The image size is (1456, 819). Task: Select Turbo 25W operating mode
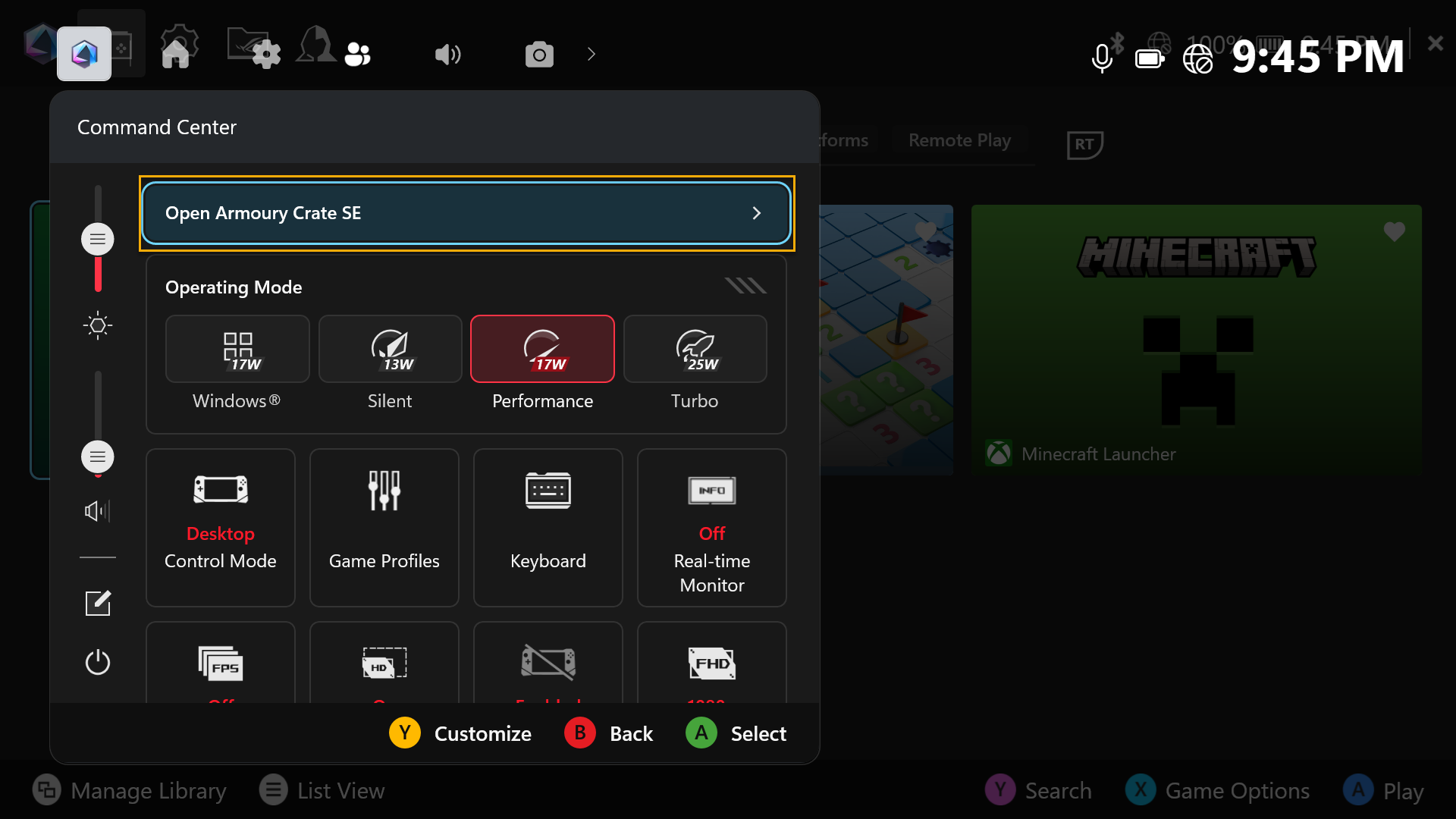pyautogui.click(x=695, y=350)
